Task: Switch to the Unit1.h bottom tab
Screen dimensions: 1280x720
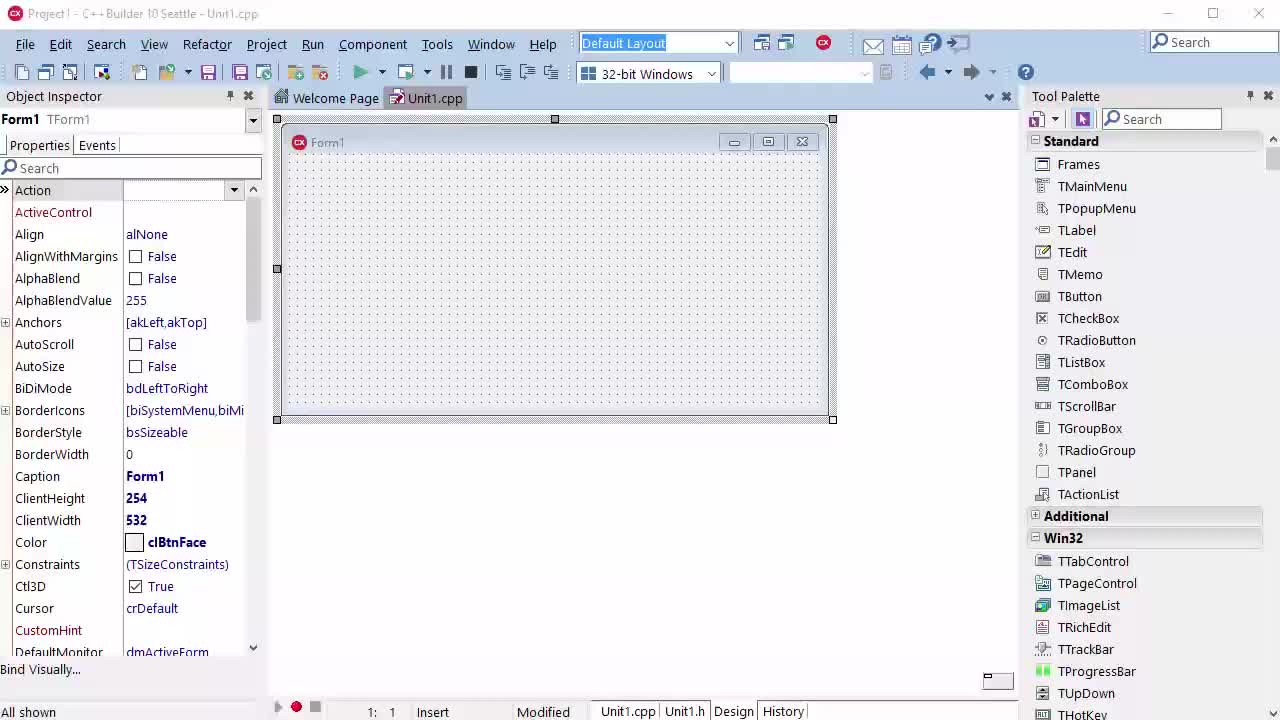Action: pos(685,711)
